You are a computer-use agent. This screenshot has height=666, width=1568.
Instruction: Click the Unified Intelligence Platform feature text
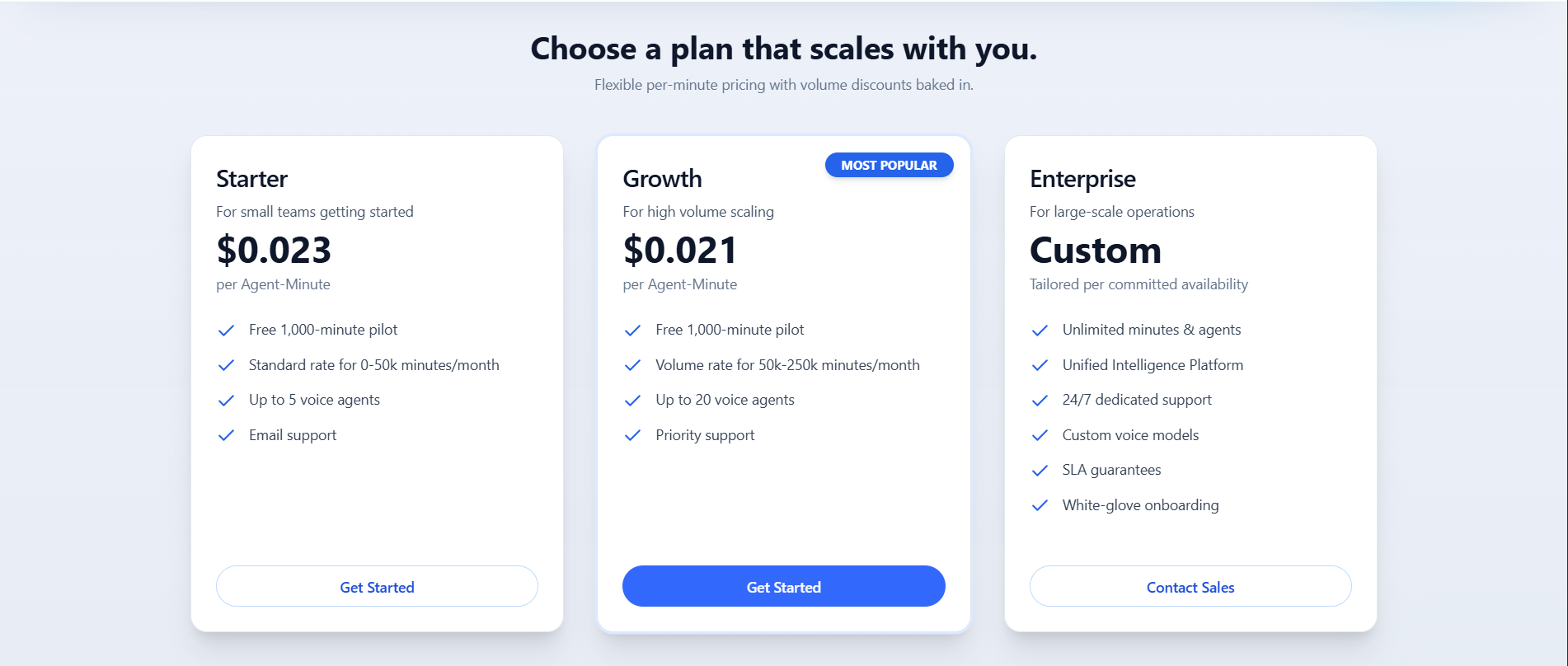1153,365
